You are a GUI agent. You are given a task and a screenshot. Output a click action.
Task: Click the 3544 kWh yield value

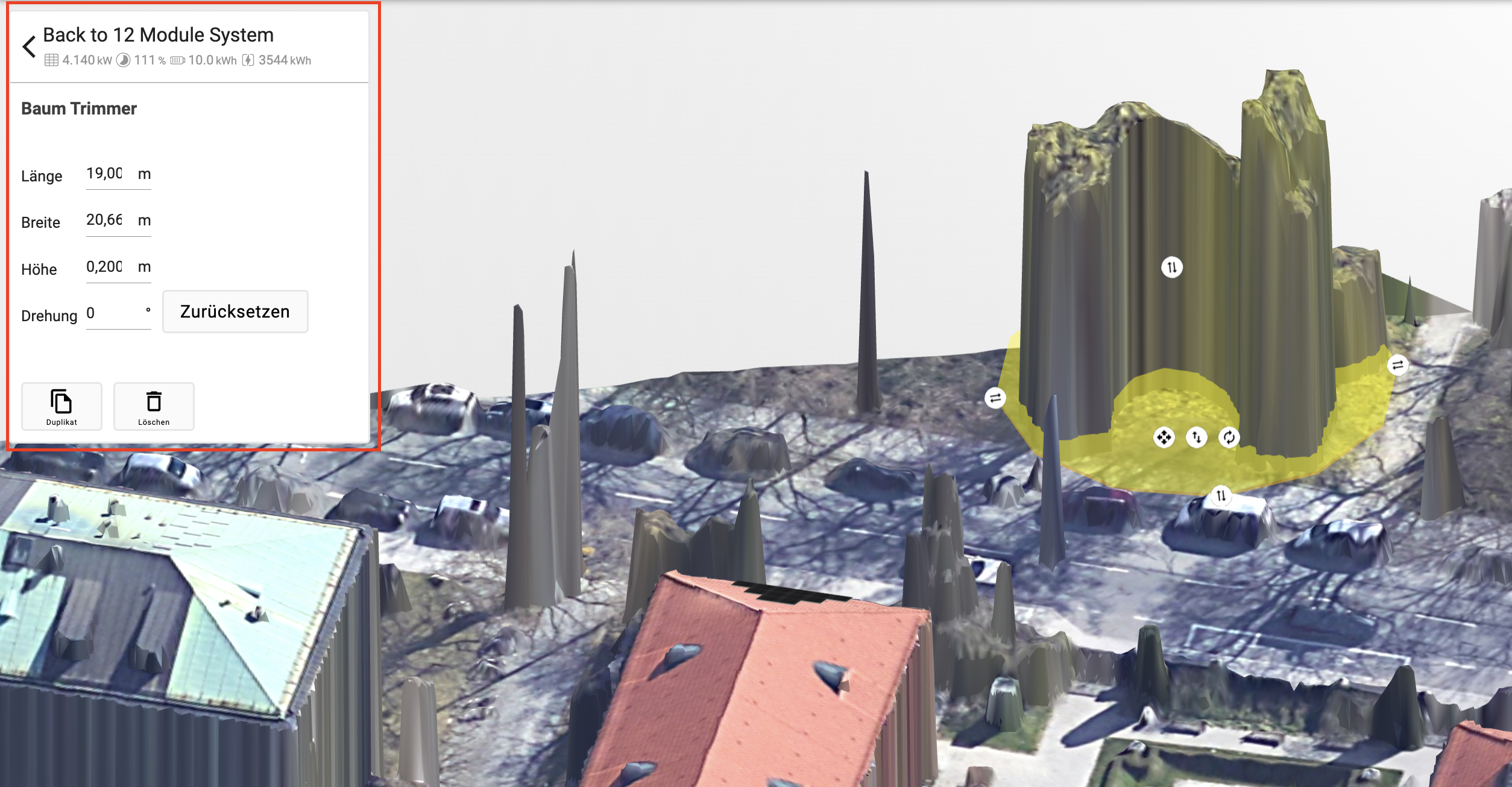285,60
